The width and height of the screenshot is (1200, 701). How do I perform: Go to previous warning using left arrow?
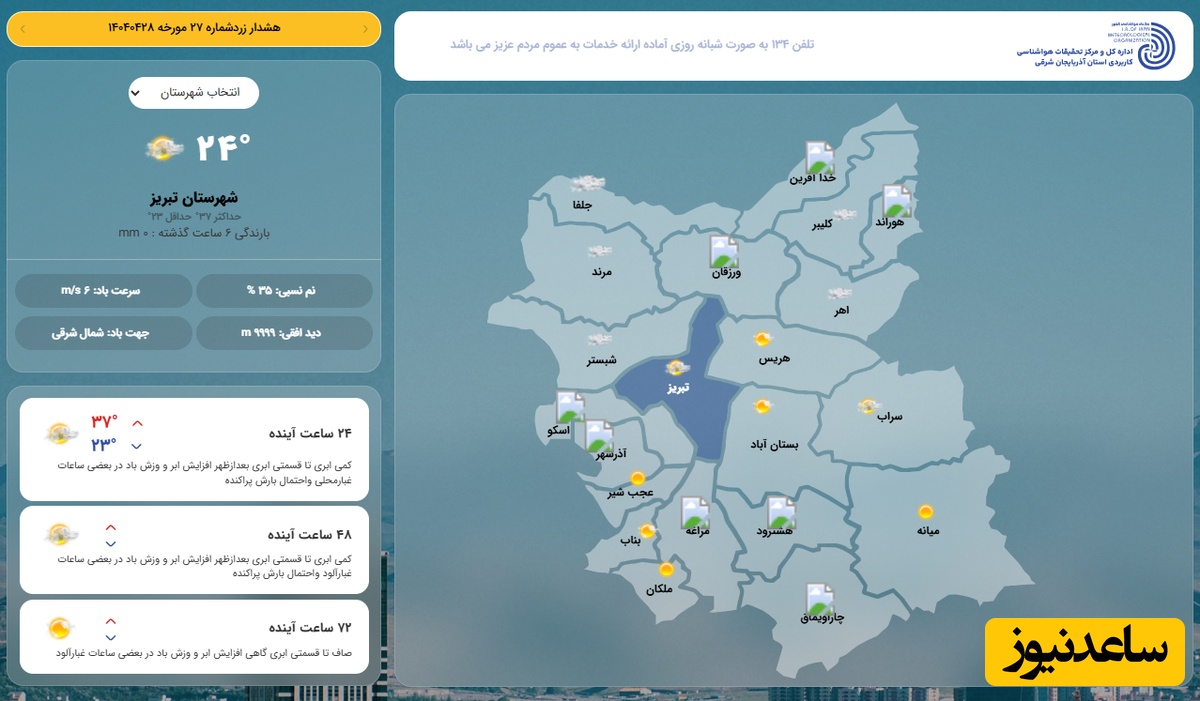pos(23,29)
